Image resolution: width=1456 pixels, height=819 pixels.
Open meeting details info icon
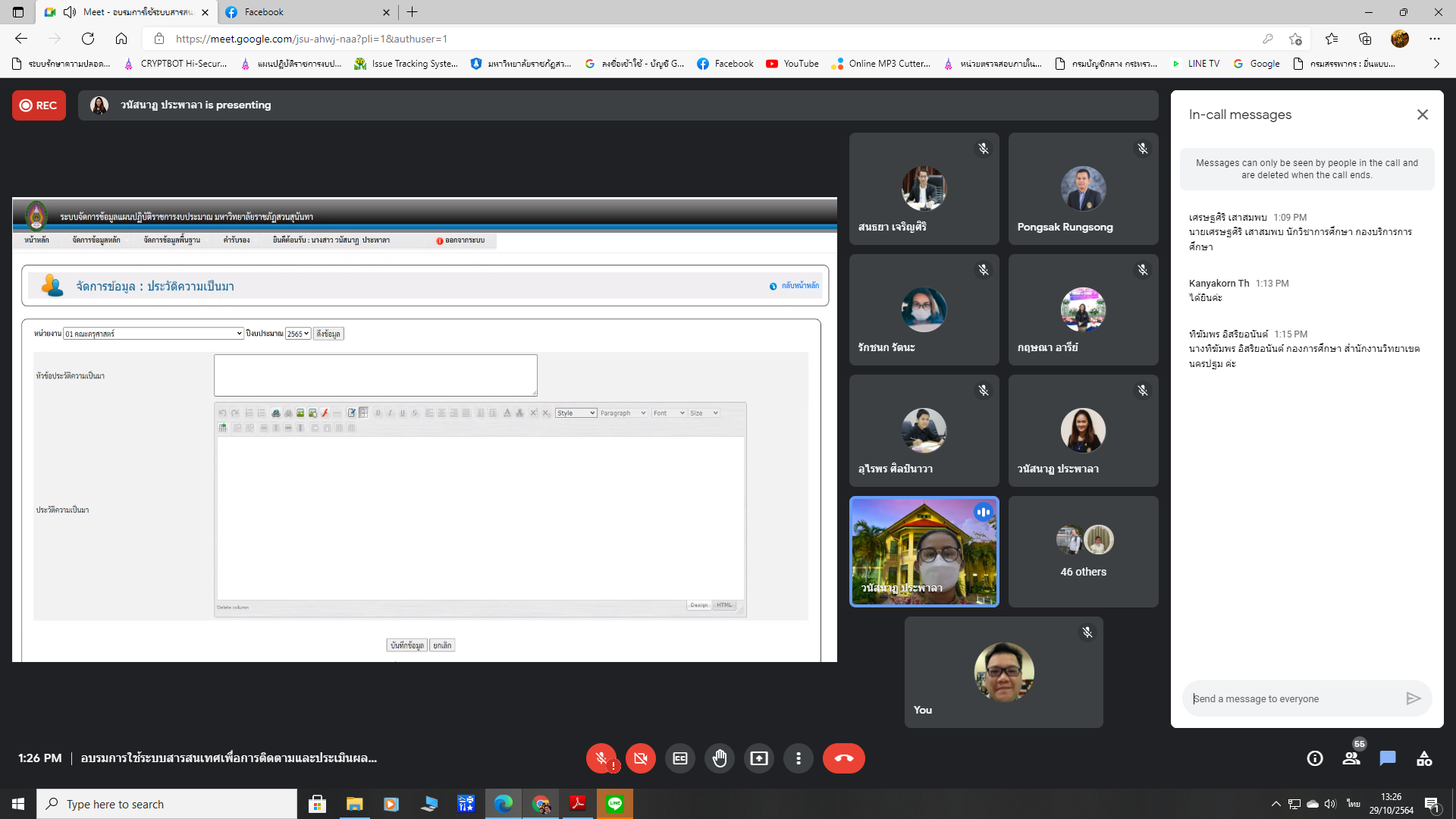(x=1315, y=758)
